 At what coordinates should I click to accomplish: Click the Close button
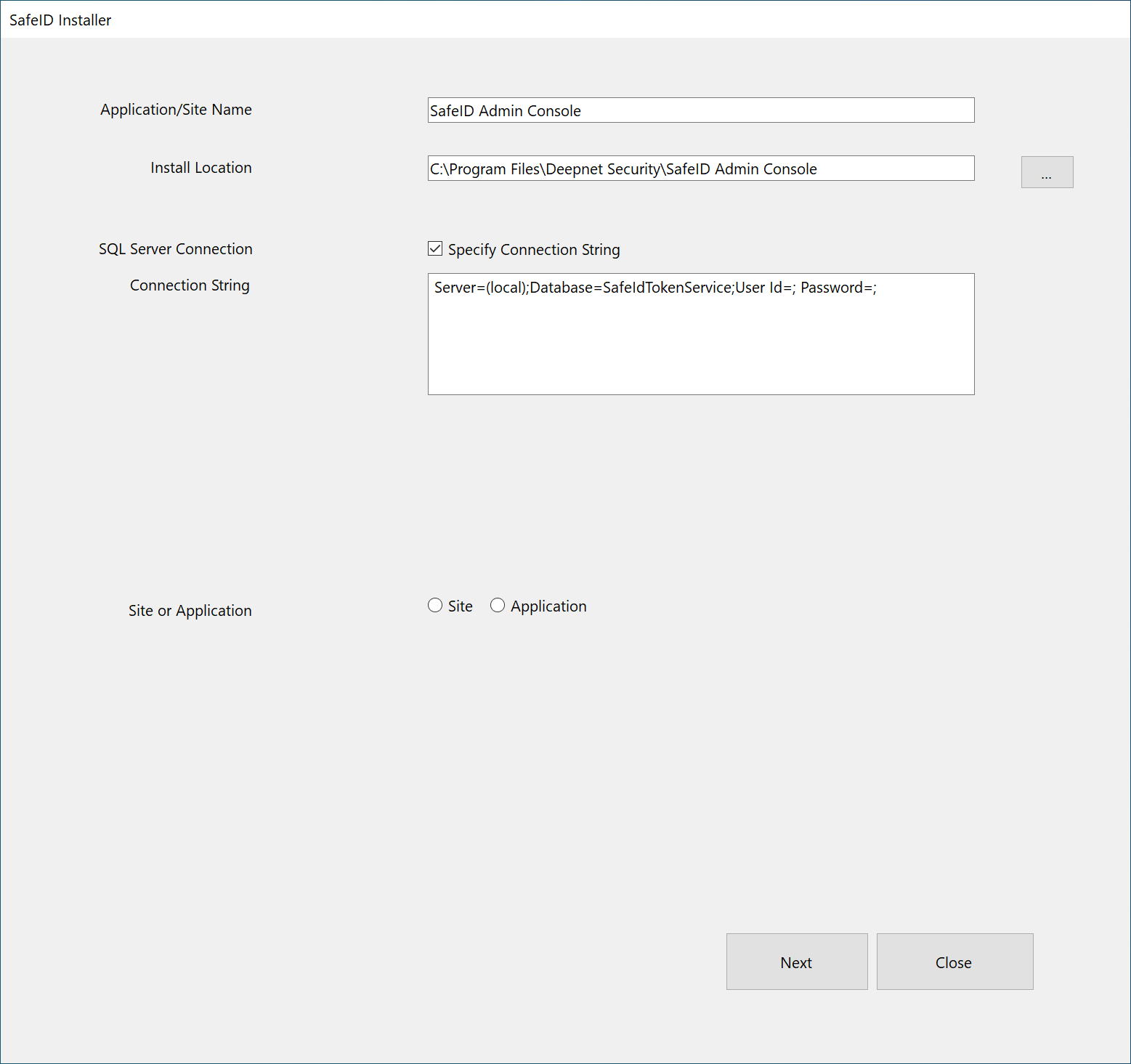(954, 962)
